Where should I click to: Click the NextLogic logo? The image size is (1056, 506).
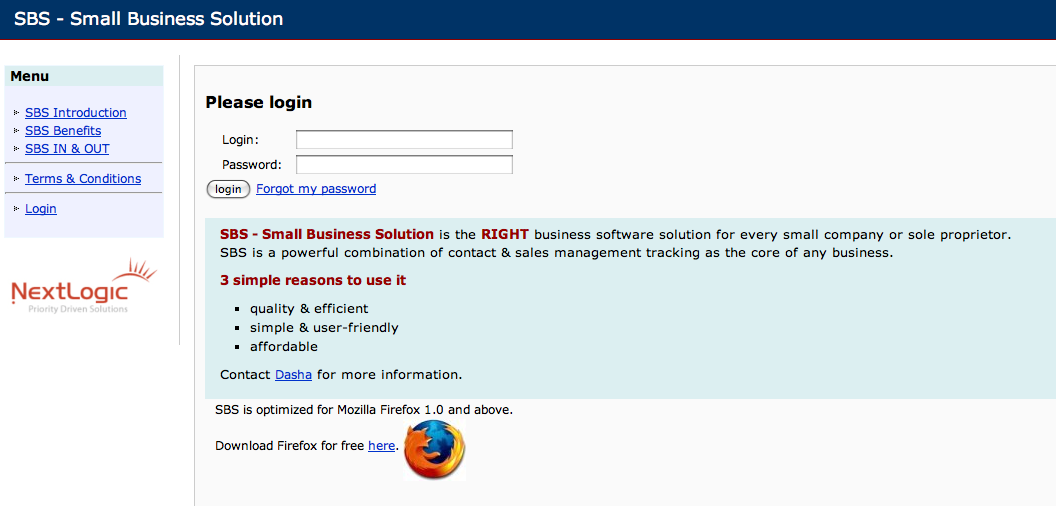(x=84, y=286)
